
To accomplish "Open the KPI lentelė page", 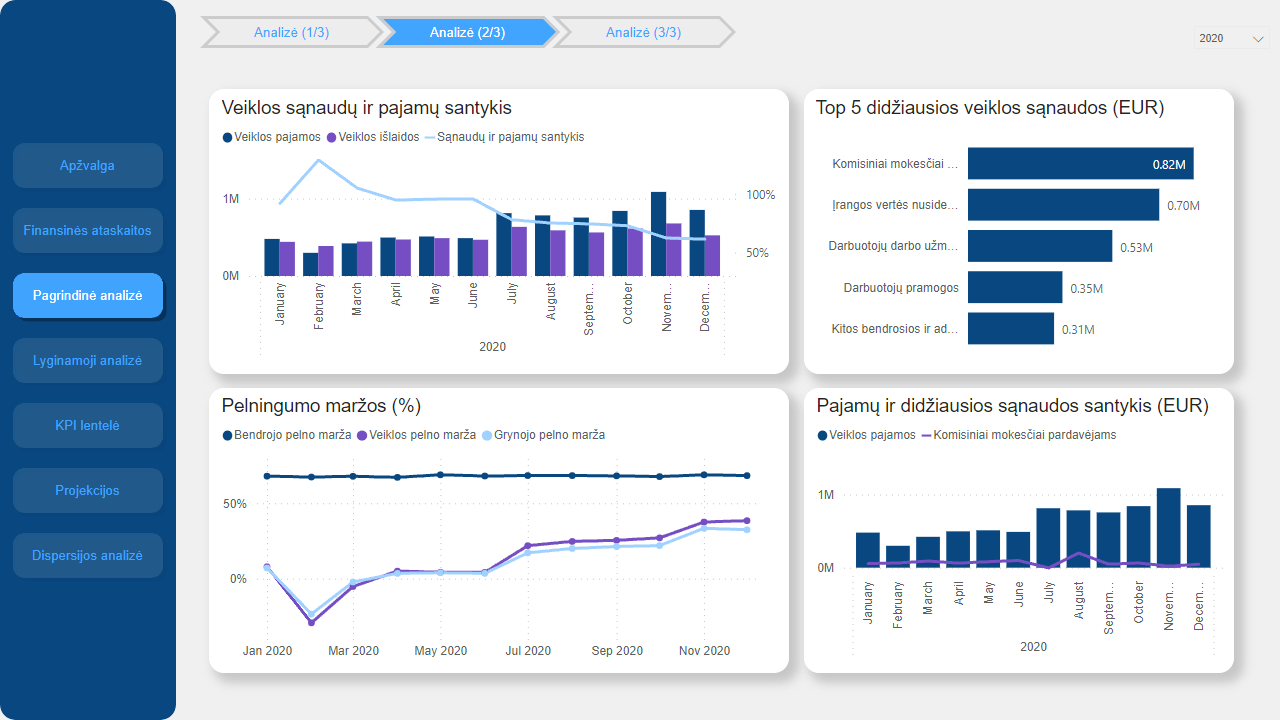I will coord(88,425).
